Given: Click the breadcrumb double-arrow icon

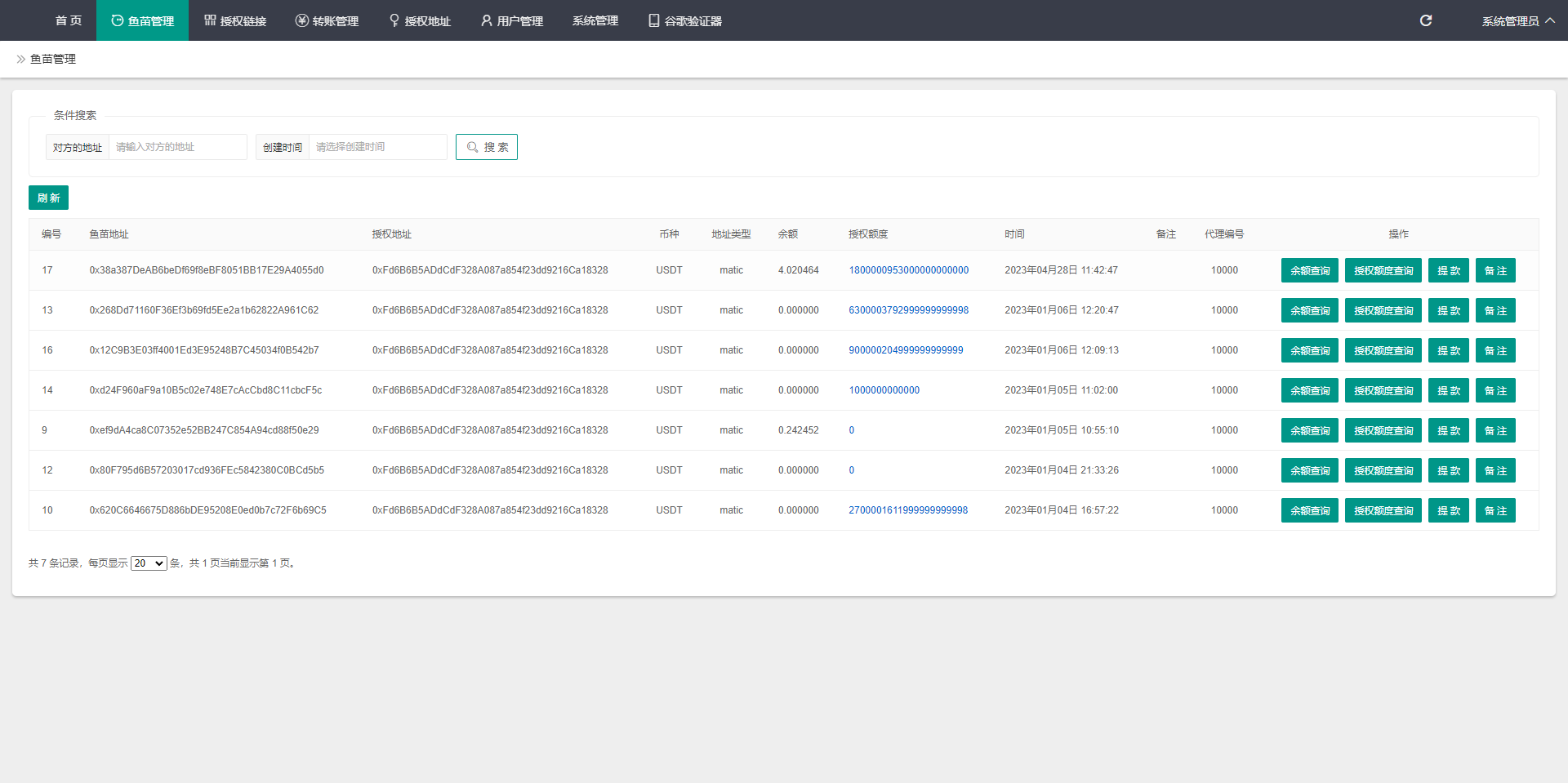Looking at the screenshot, I should (x=20, y=59).
